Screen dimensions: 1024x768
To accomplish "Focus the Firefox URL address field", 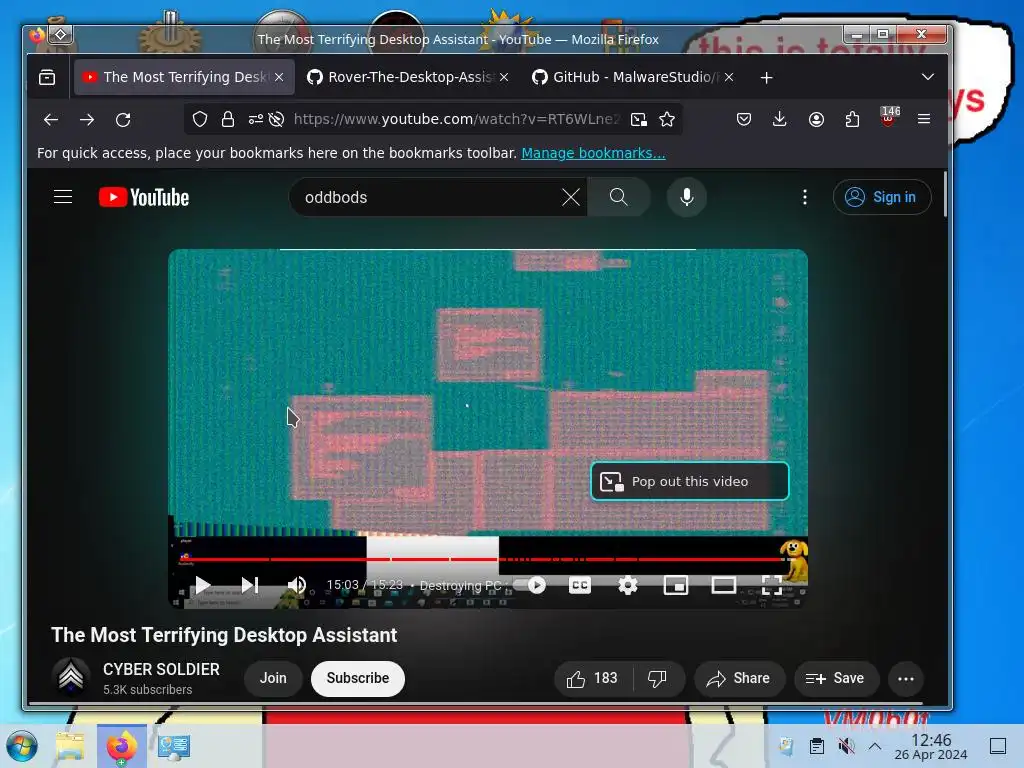I will pos(456,119).
